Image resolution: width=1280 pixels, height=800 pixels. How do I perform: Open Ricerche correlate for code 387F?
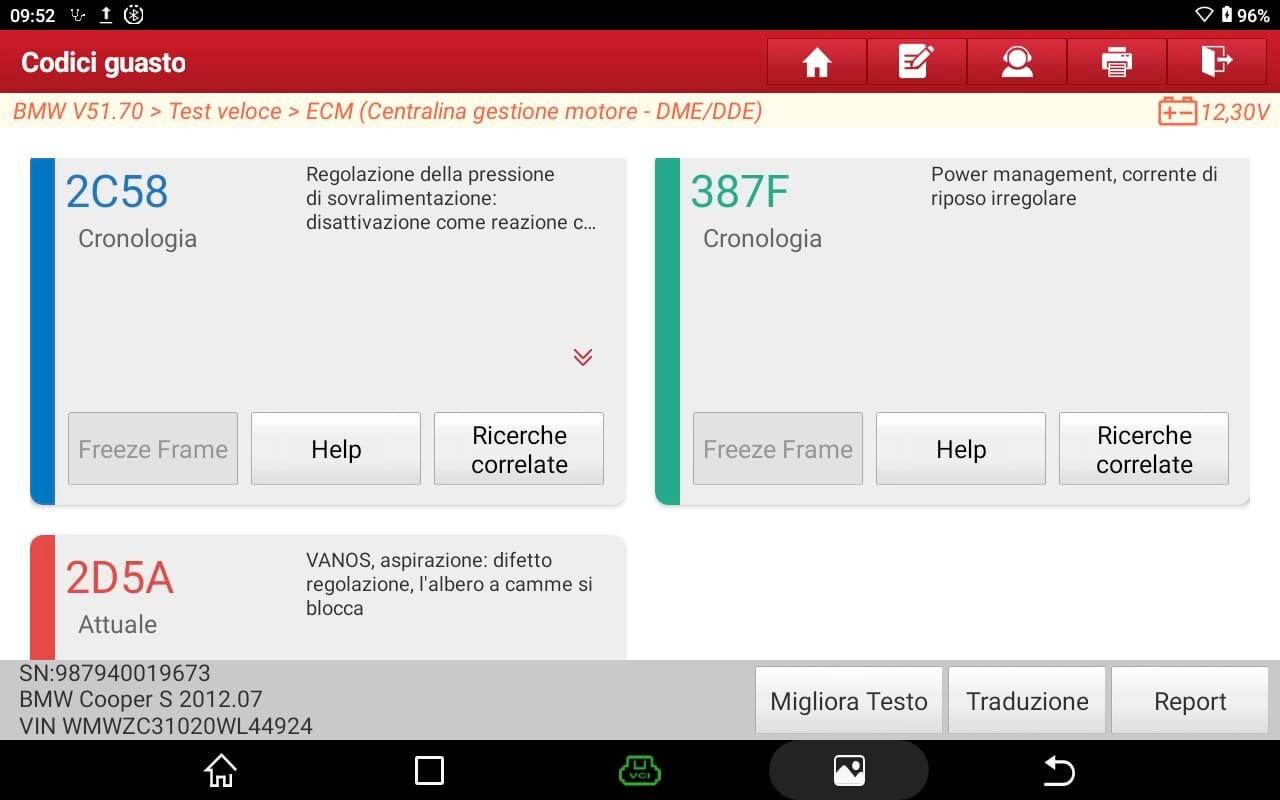coord(1144,449)
